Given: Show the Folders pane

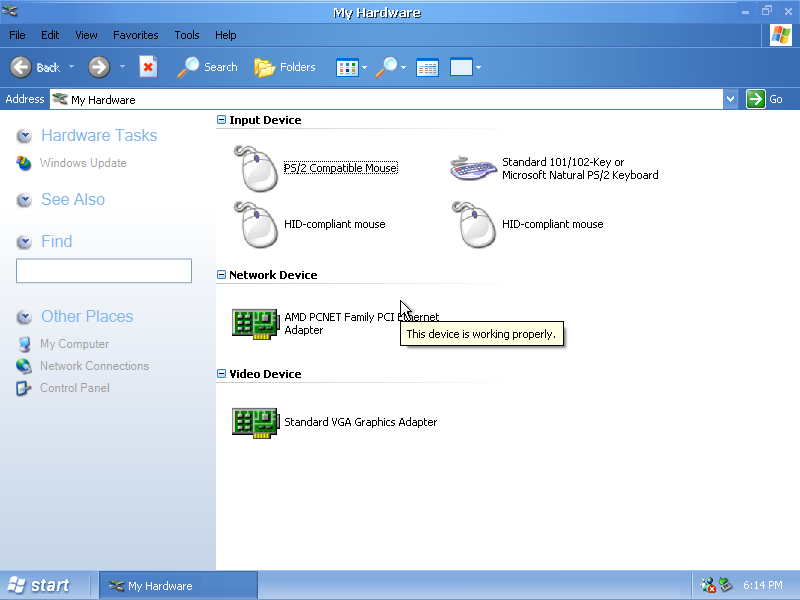Looking at the screenshot, I should click(x=285, y=67).
